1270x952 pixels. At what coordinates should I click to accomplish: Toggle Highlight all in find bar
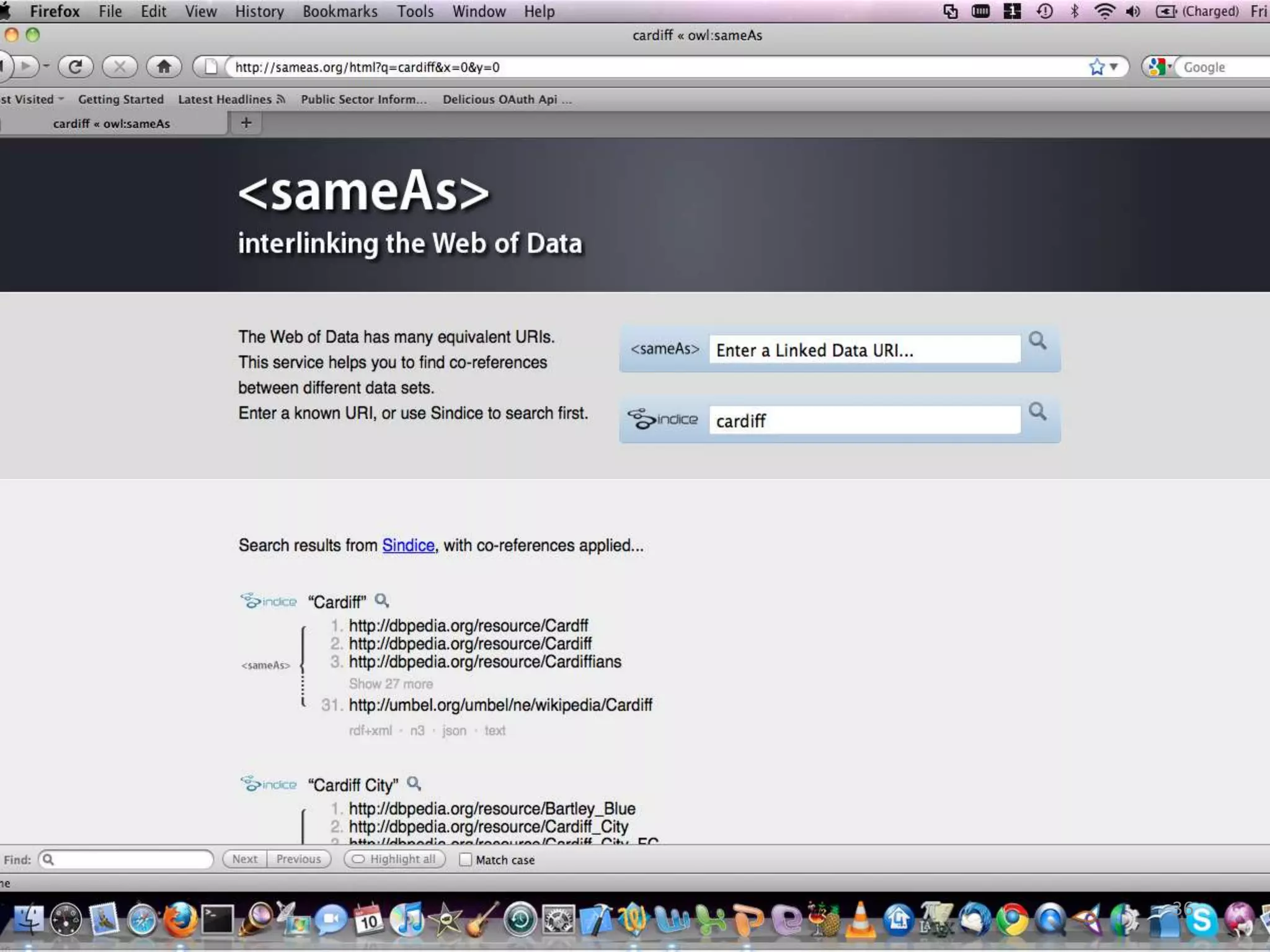pos(395,859)
